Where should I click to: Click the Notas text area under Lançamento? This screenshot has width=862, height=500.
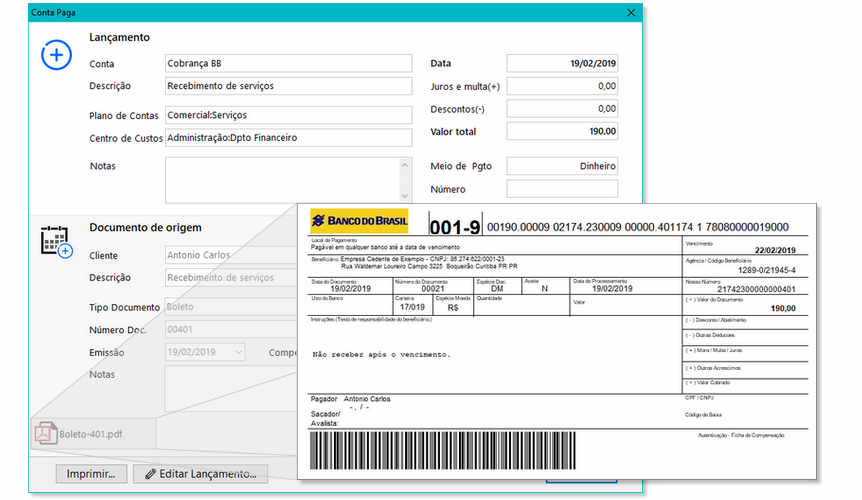282,180
